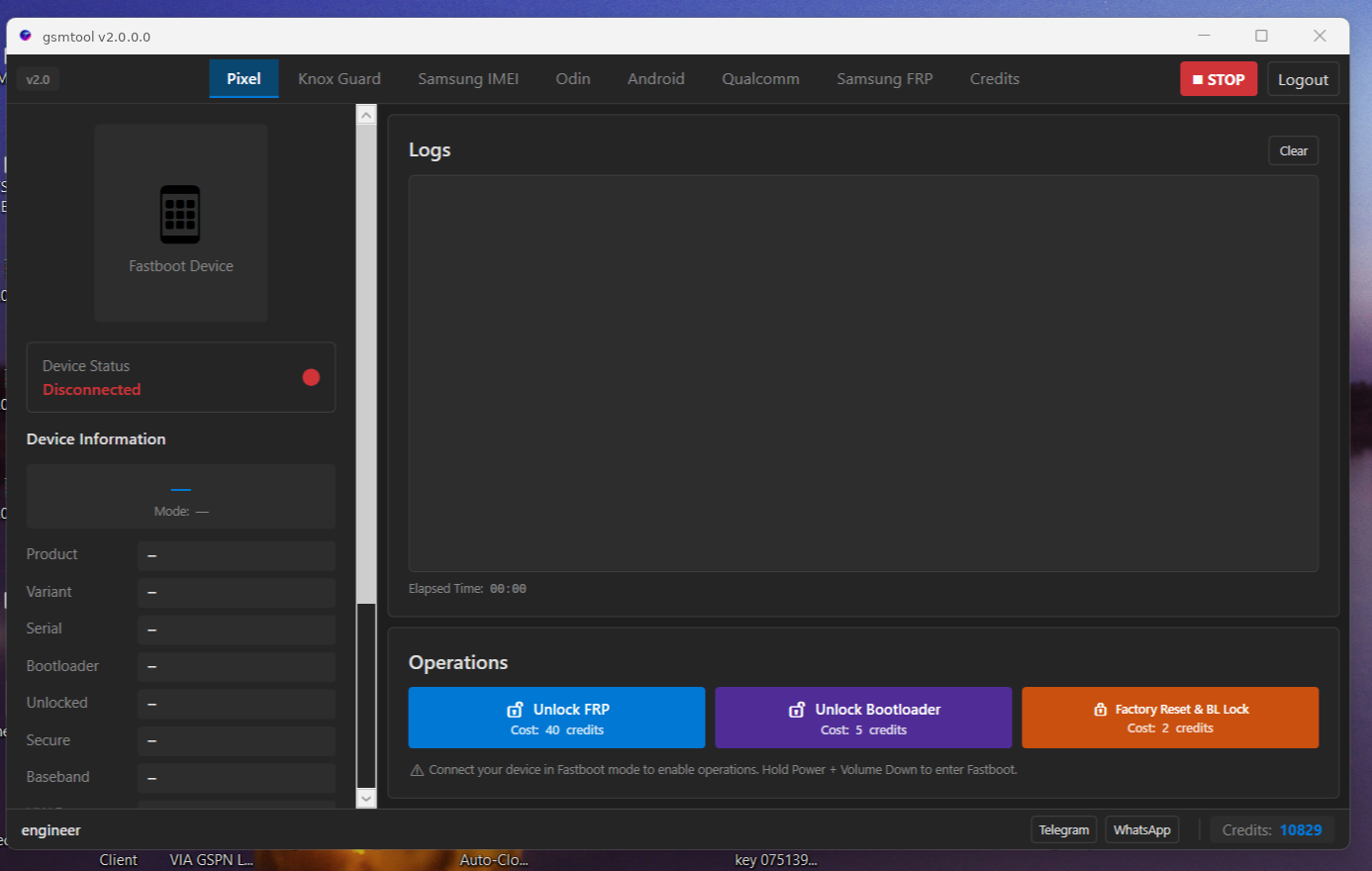Image resolution: width=1372 pixels, height=871 pixels.
Task: Click the Bootloader value field
Action: 237,666
